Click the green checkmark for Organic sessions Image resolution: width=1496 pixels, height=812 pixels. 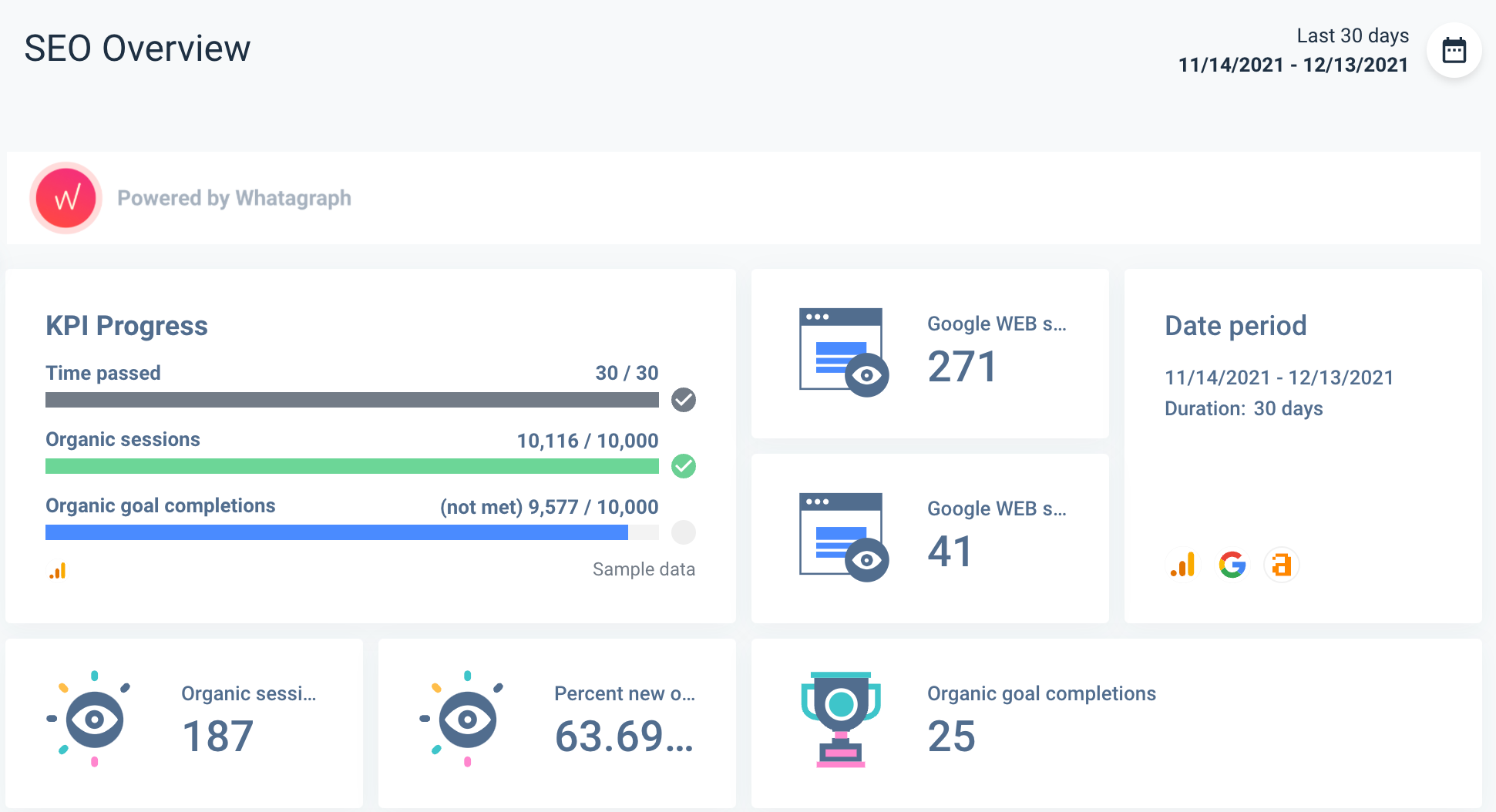tap(684, 466)
